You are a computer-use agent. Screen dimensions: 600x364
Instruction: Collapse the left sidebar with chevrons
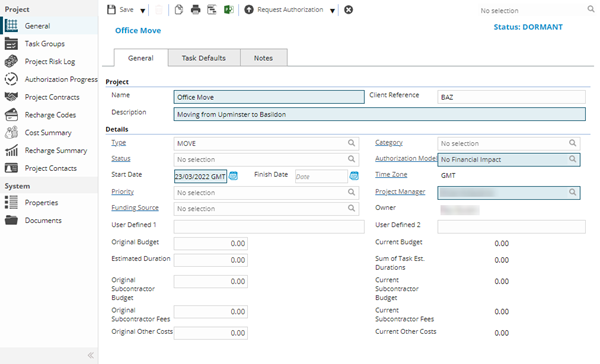[x=91, y=355]
